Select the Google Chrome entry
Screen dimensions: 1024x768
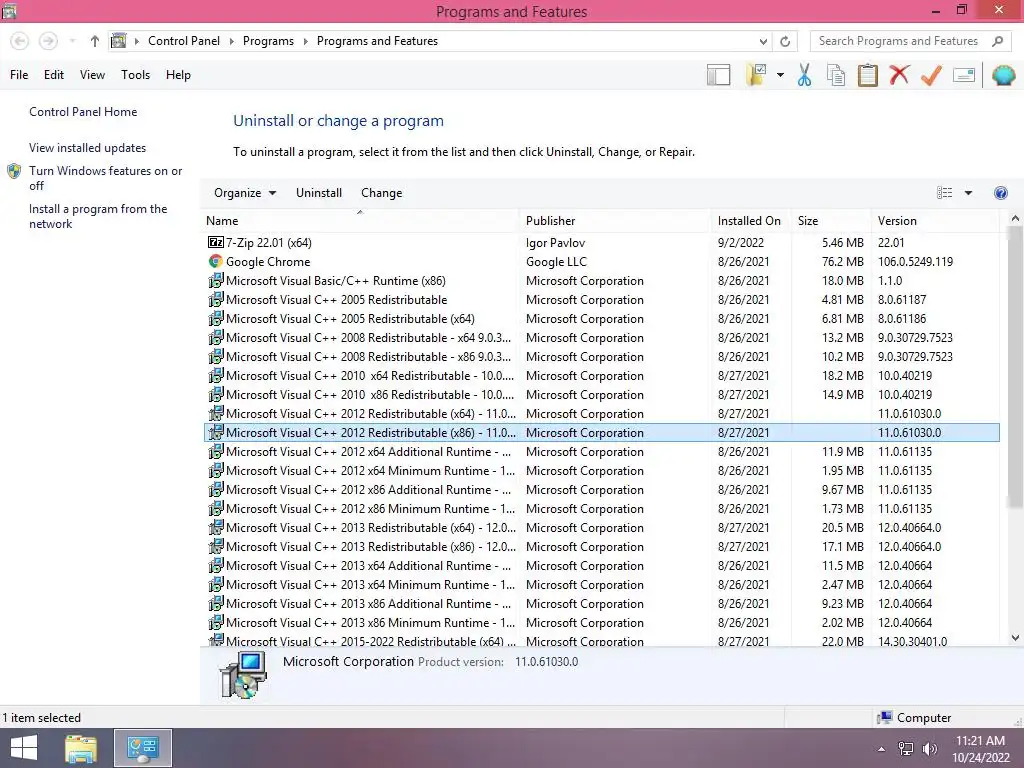pyautogui.click(x=602, y=262)
